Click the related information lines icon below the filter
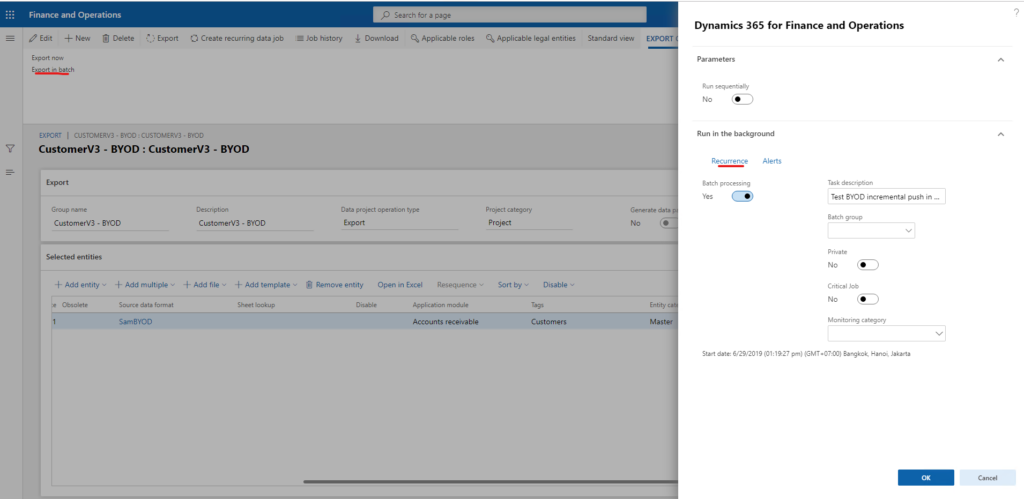The width and height of the screenshot is (1024, 499). (10, 172)
